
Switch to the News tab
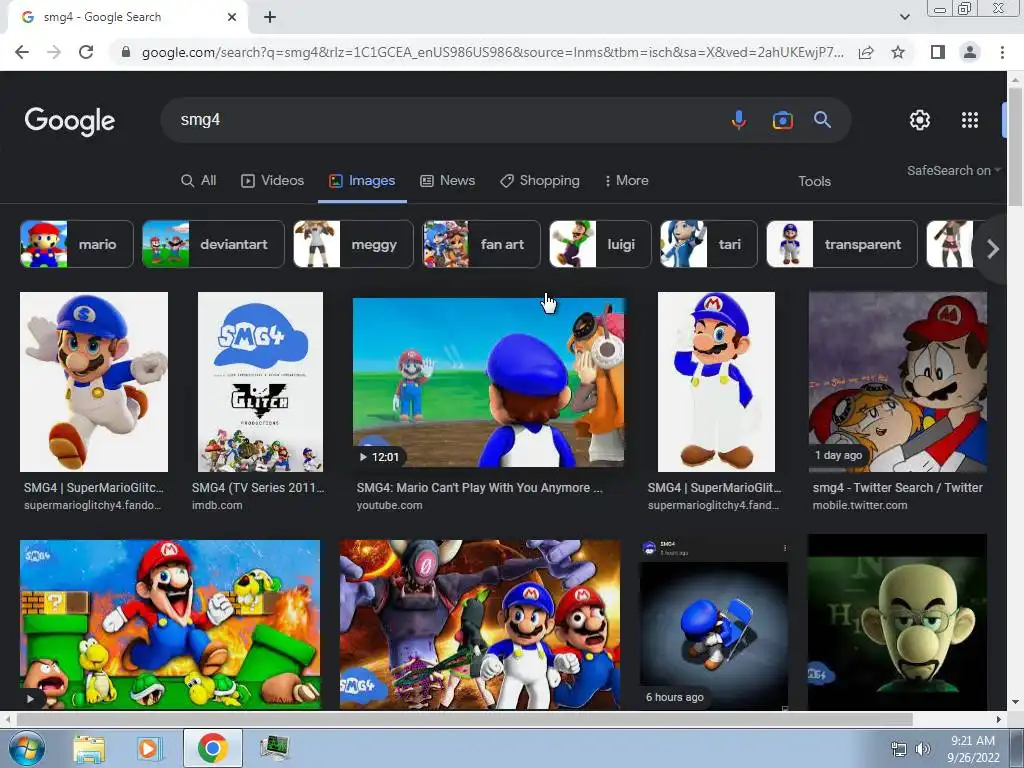[447, 181]
